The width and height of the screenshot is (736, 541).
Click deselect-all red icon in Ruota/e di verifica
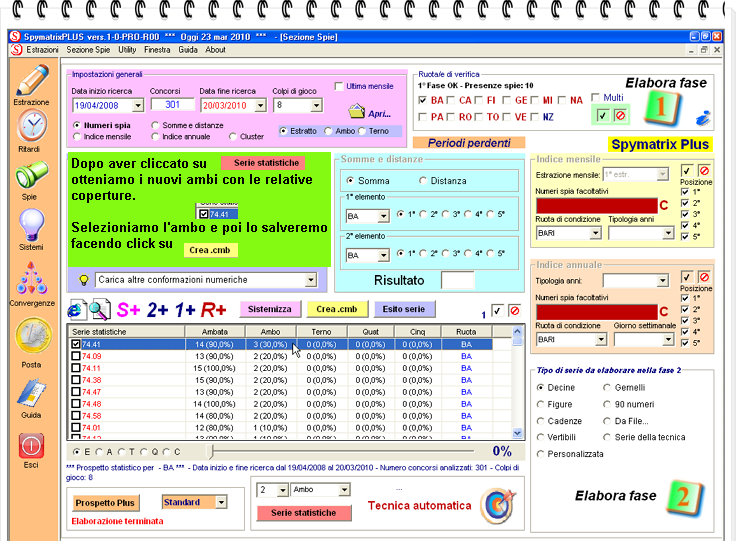pyautogui.click(x=621, y=115)
